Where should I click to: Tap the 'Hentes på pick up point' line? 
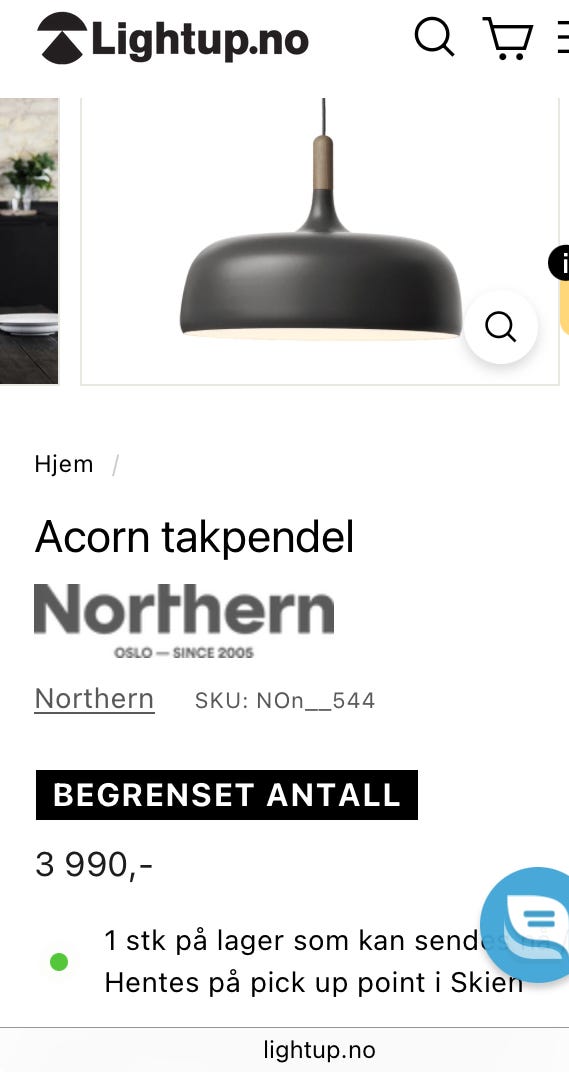(314, 982)
